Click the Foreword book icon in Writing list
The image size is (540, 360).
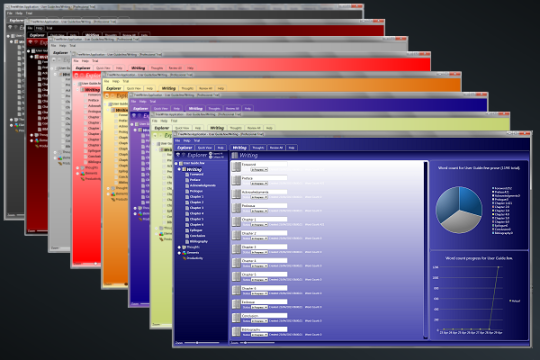(x=236, y=167)
